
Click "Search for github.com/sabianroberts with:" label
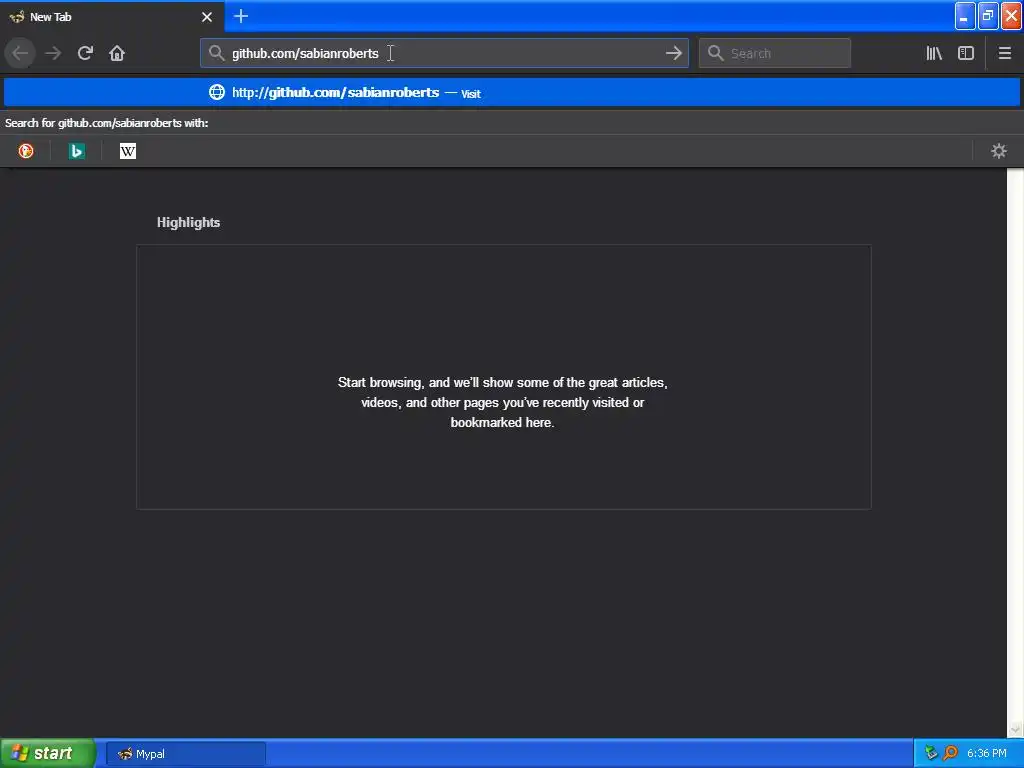point(106,123)
